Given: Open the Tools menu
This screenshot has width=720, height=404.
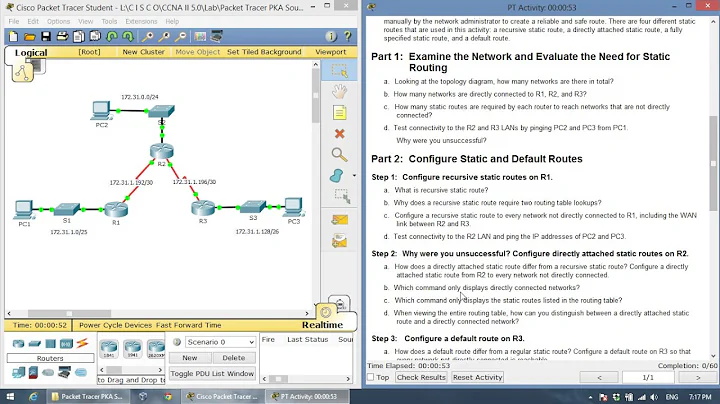Looking at the screenshot, I should pos(109,21).
